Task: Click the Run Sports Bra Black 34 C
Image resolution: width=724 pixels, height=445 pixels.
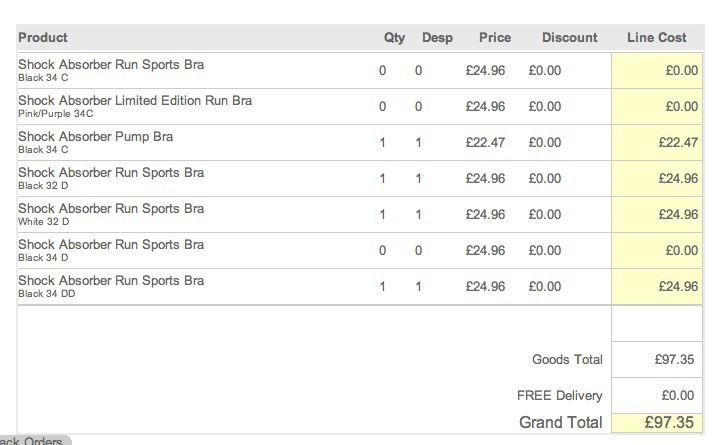Action: pos(111,65)
